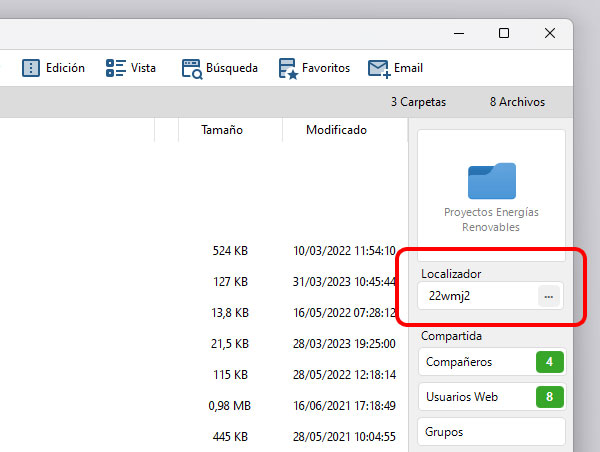Select the 0,98 MB size cell
Screen dimensions: 600x452
[x=230, y=405]
